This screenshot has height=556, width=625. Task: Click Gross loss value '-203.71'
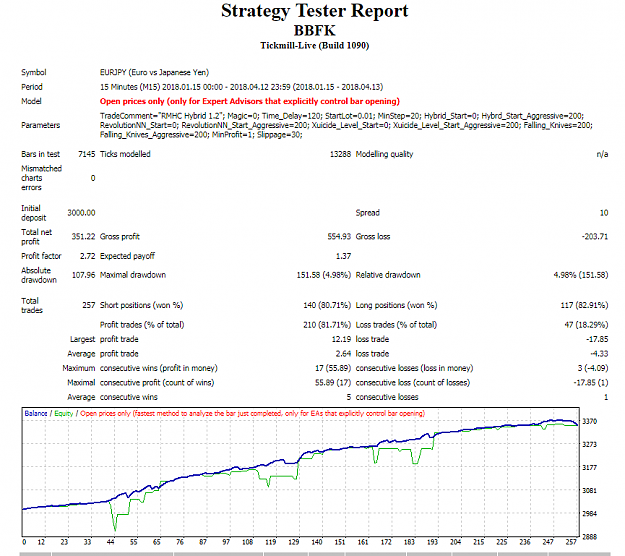coord(595,237)
